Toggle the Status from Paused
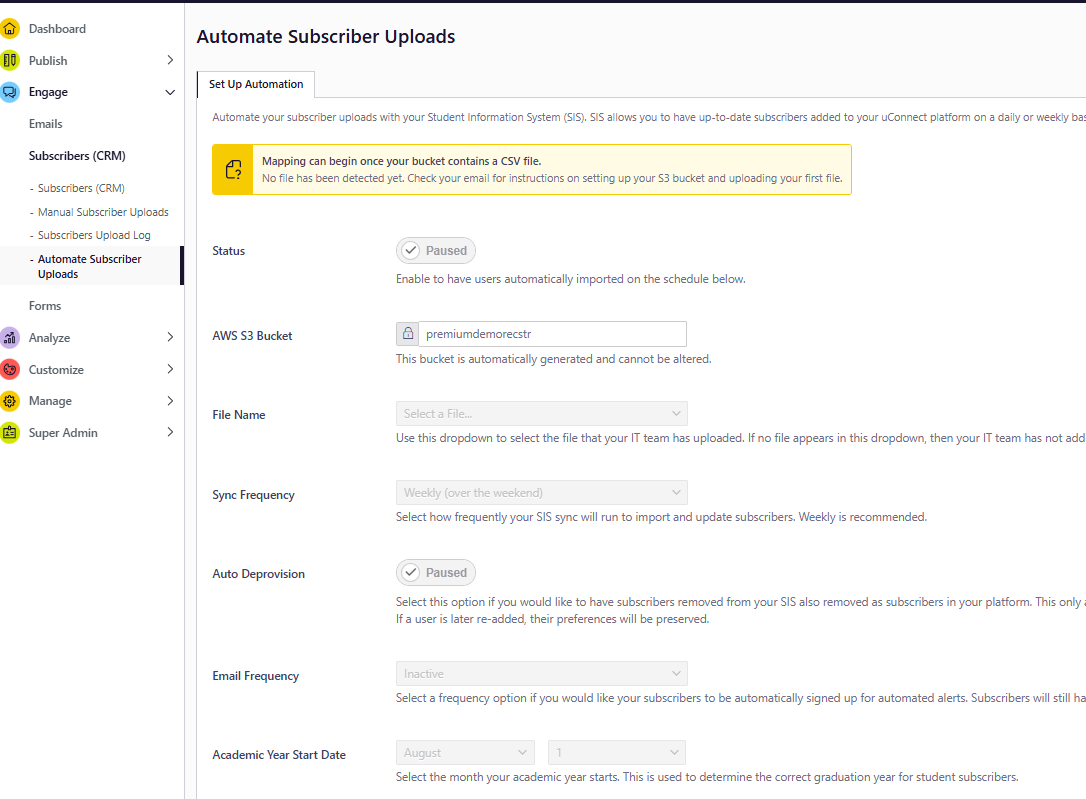The image size is (1086, 799). [x=435, y=250]
